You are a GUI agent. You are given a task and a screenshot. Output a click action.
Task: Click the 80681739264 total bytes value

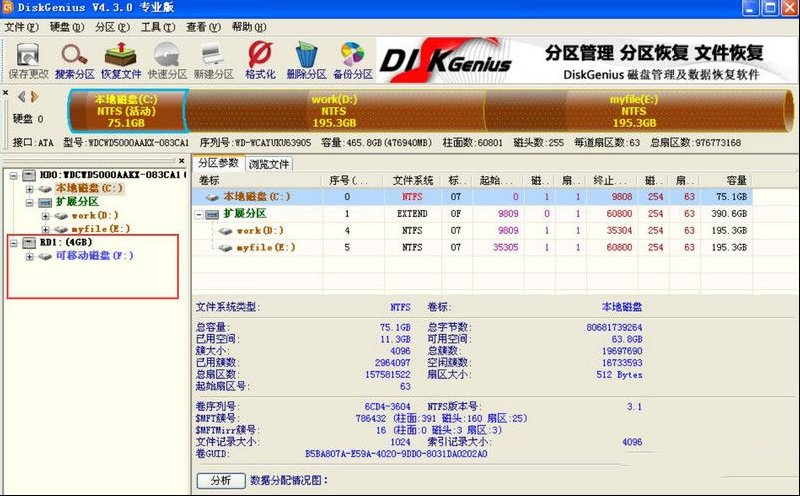[x=614, y=327]
